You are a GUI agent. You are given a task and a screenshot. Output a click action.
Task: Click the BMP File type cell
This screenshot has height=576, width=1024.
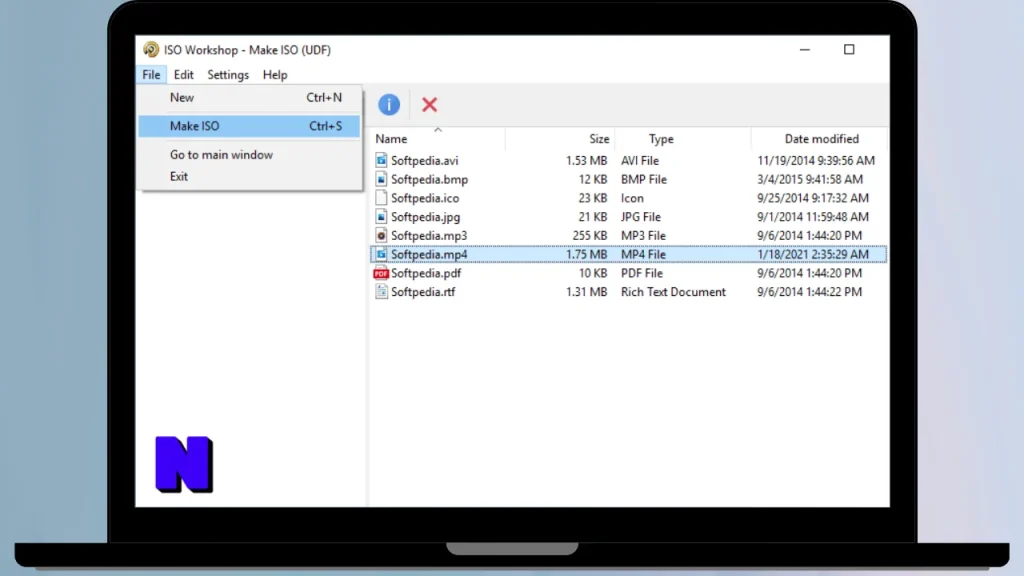click(644, 180)
